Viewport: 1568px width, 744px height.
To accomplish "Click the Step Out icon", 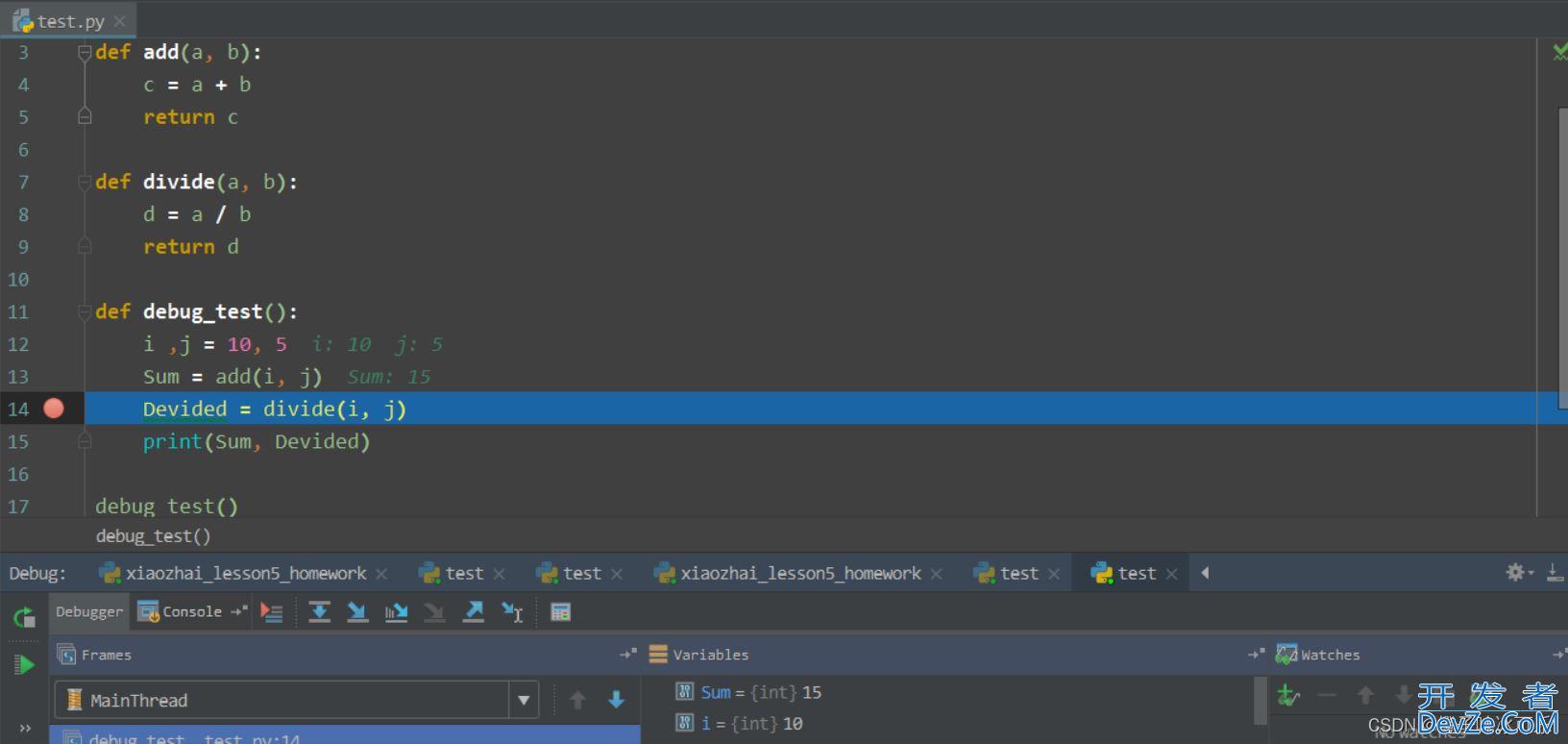I will point(474,612).
